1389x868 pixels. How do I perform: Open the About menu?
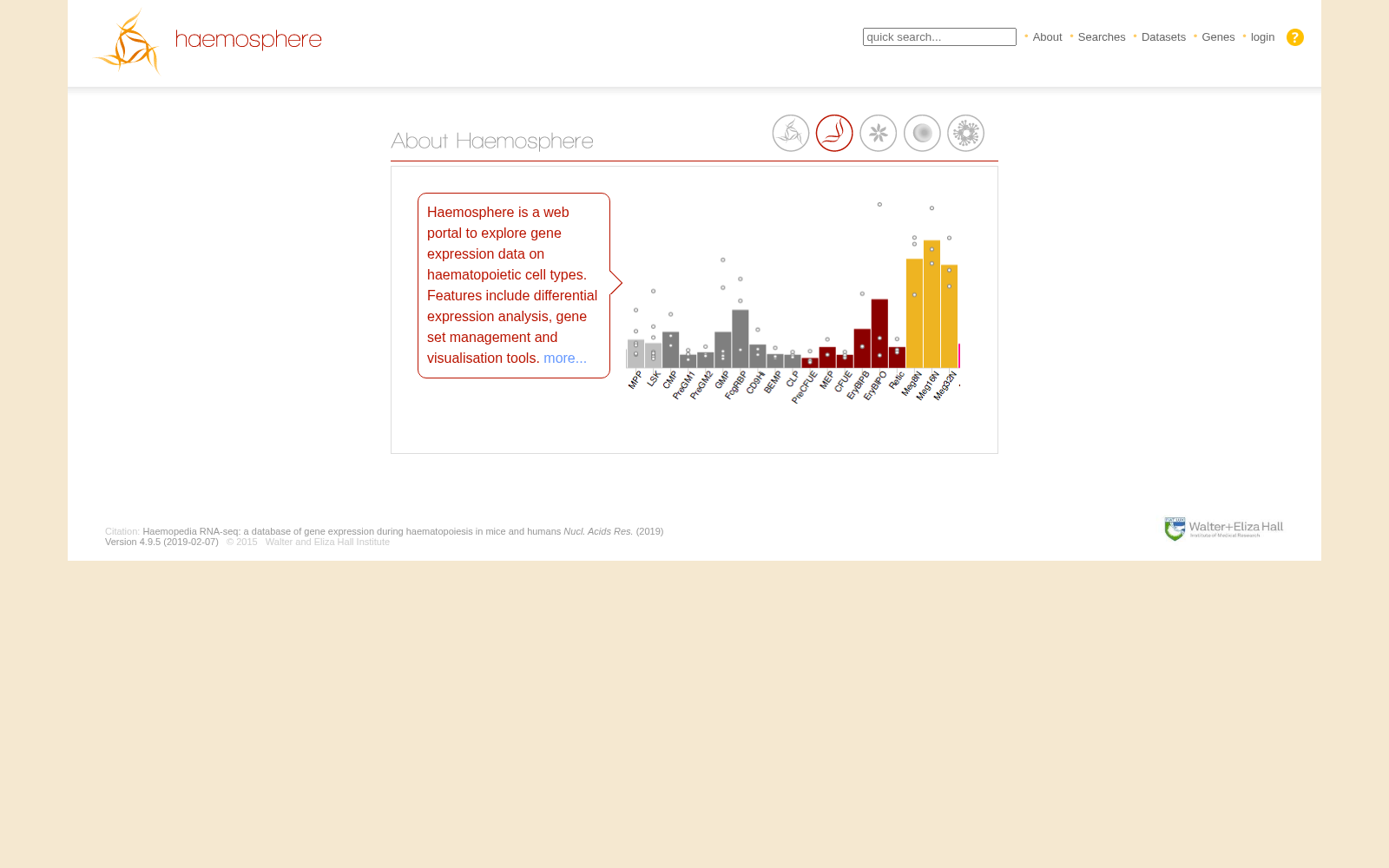pos(1047,36)
